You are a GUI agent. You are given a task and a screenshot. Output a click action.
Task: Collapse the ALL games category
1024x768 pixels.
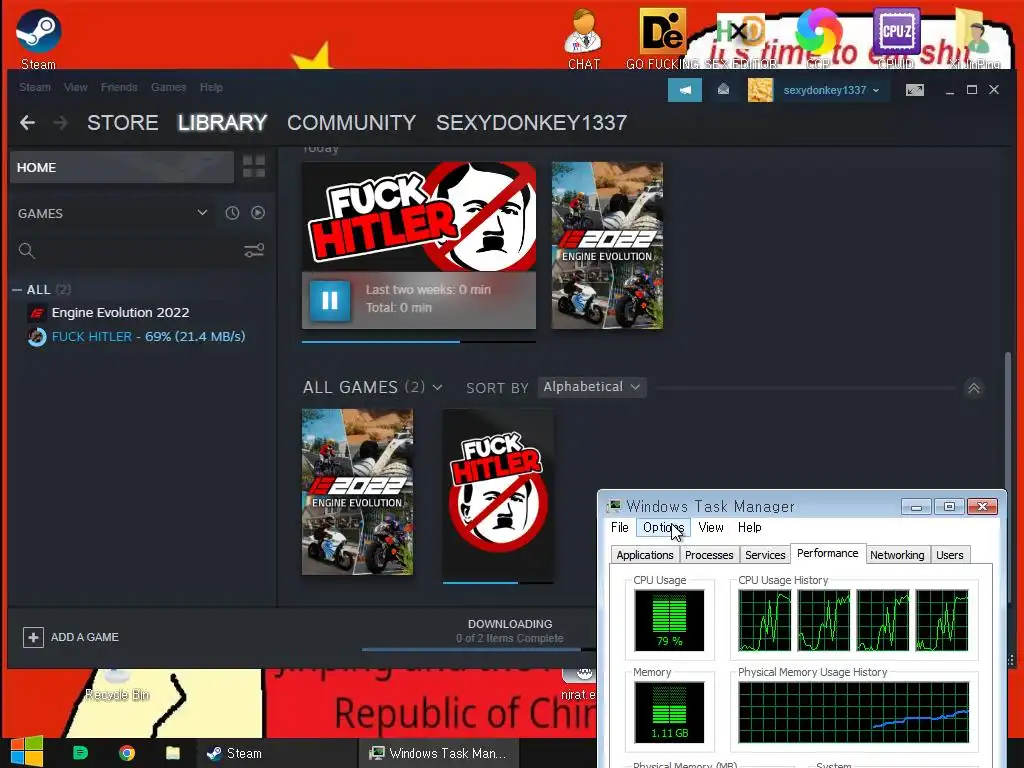(x=17, y=289)
